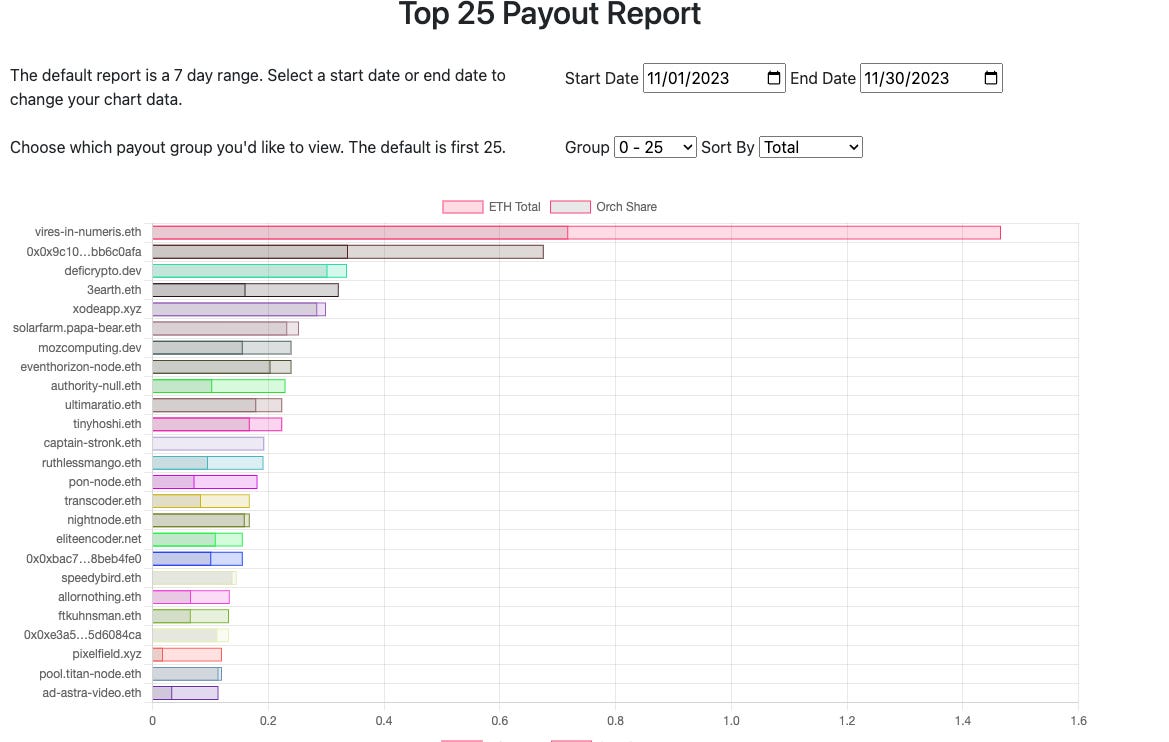Click the authority-null.eth bar
The image size is (1169, 742).
point(219,386)
